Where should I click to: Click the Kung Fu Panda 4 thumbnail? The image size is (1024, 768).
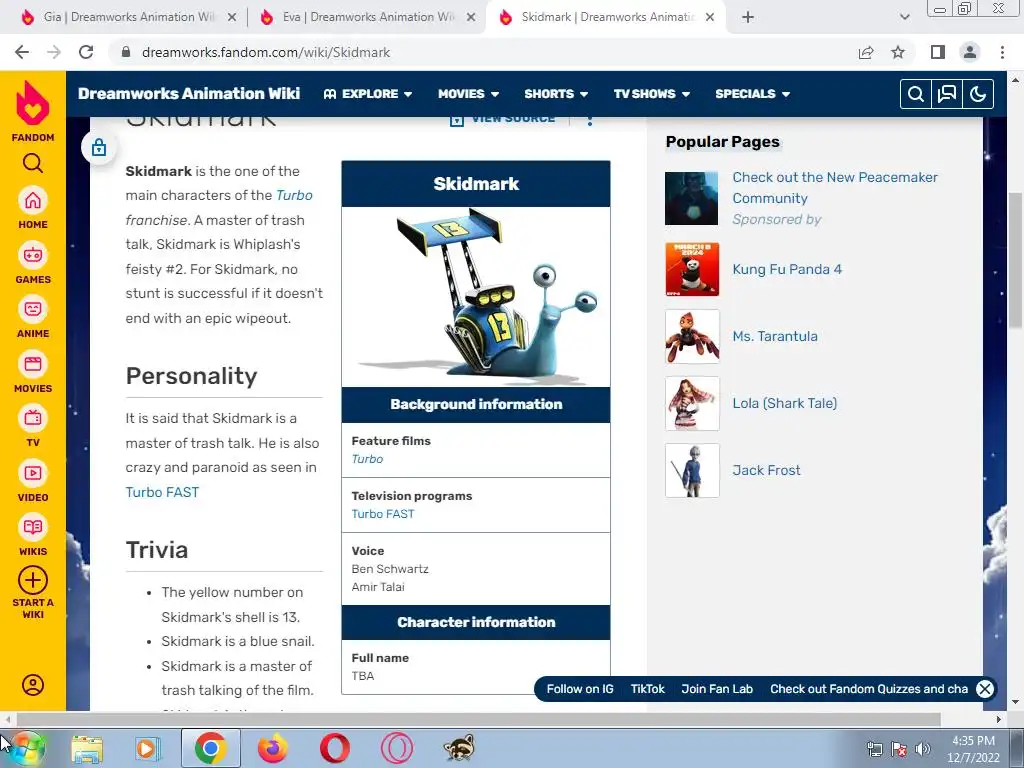pos(692,269)
